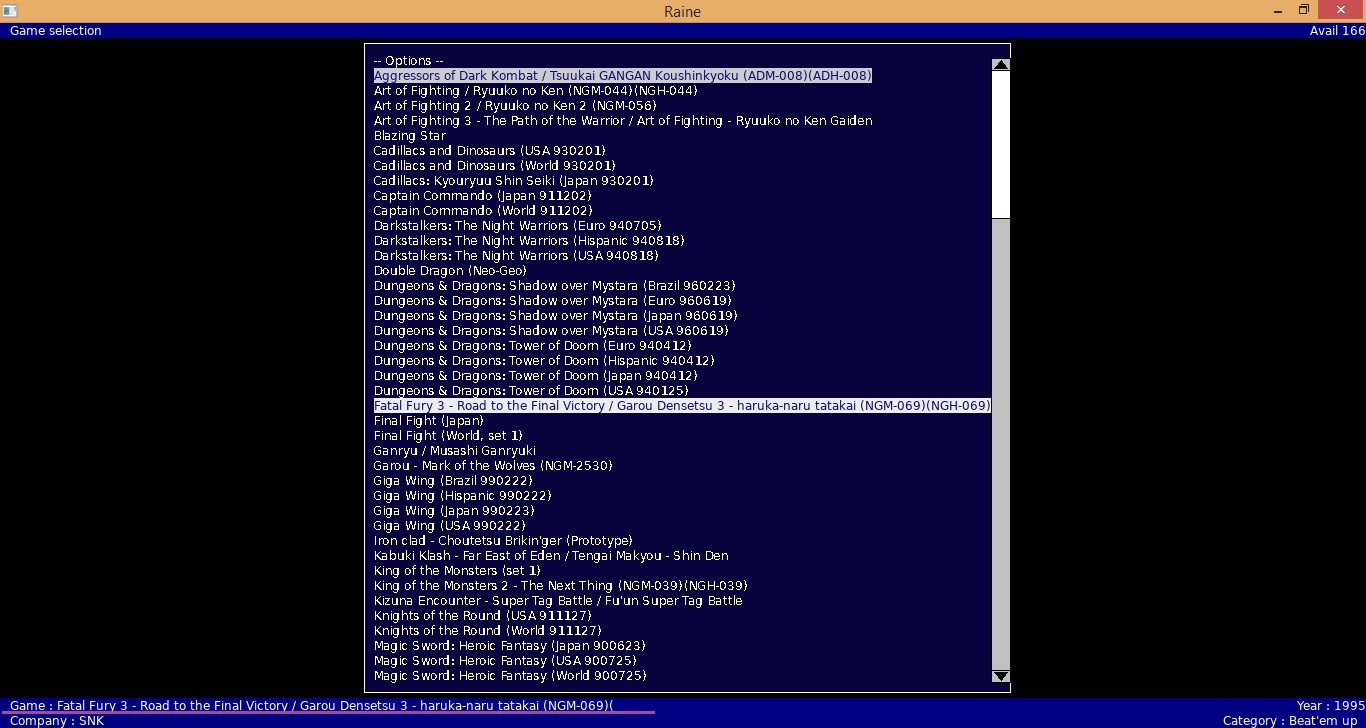Select Knights of the Round (World 911127)
The height and width of the screenshot is (728, 1366).
(x=488, y=631)
